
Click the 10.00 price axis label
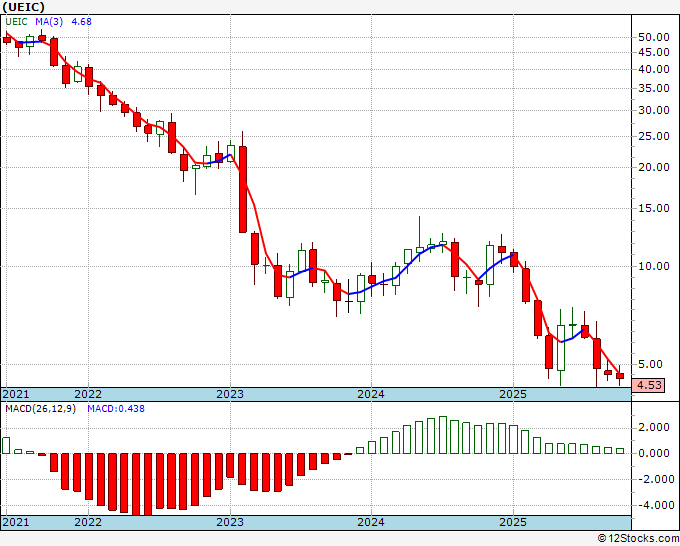click(654, 266)
